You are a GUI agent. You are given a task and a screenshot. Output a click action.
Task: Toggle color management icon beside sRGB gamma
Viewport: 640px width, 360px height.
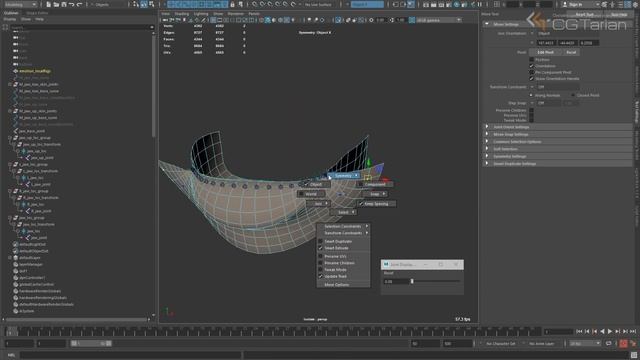tap(412, 20)
